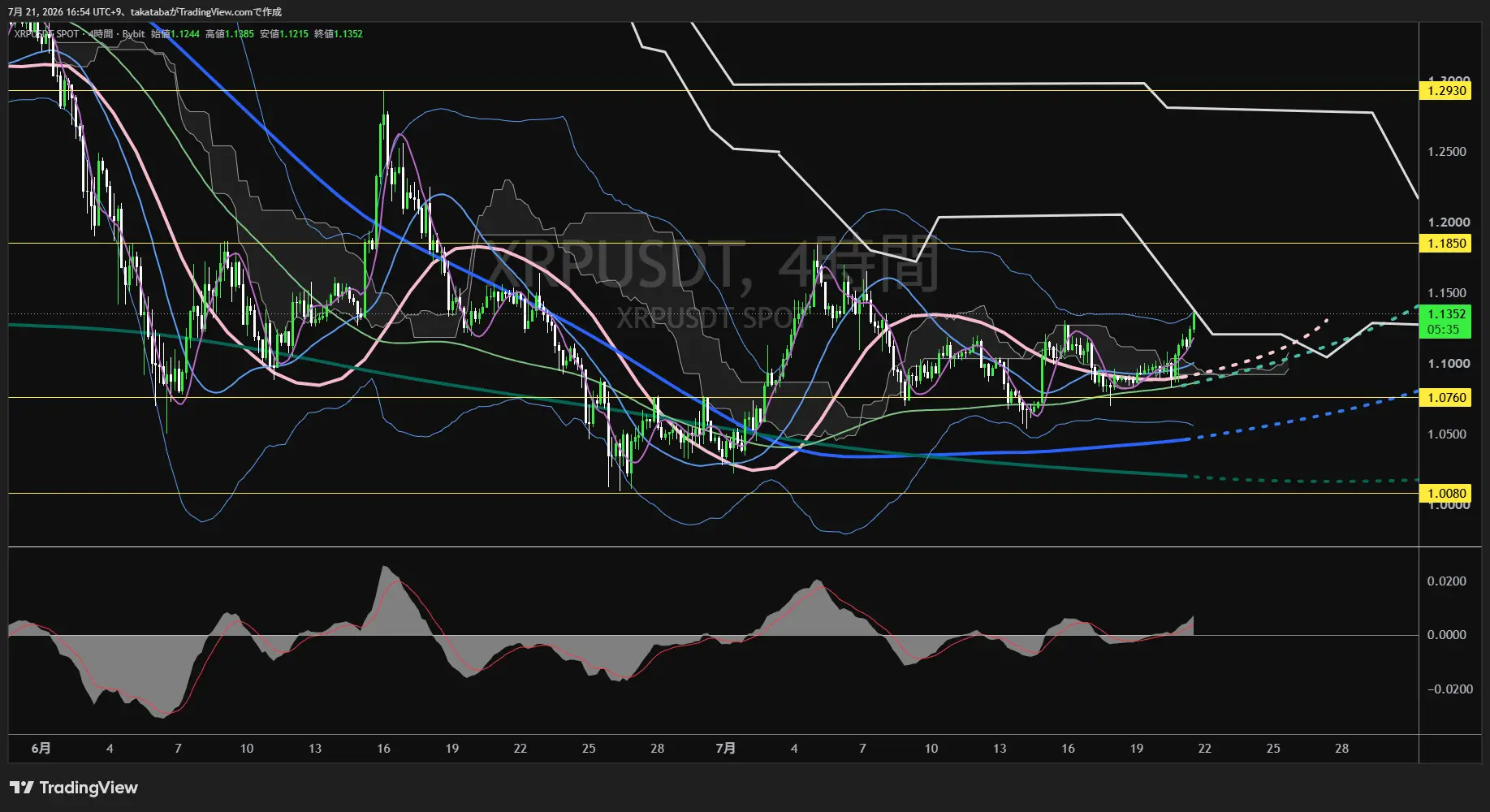
Task: Click the 7月 label on time axis
Action: tap(726, 748)
